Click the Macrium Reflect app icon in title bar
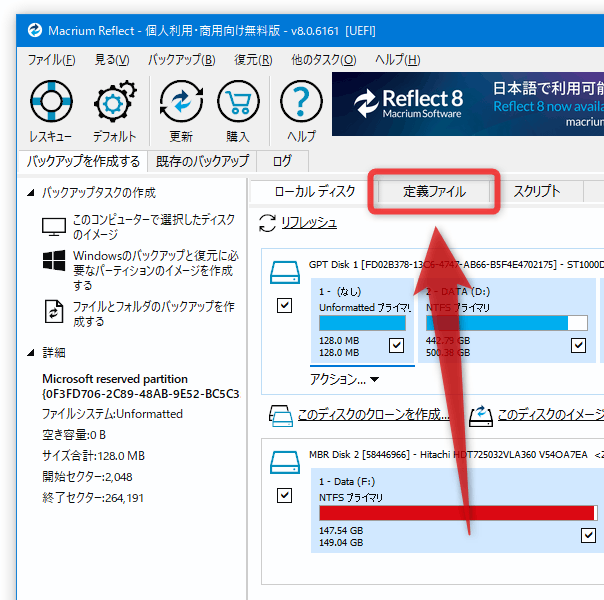Image resolution: width=604 pixels, height=600 pixels. [x=35, y=30]
